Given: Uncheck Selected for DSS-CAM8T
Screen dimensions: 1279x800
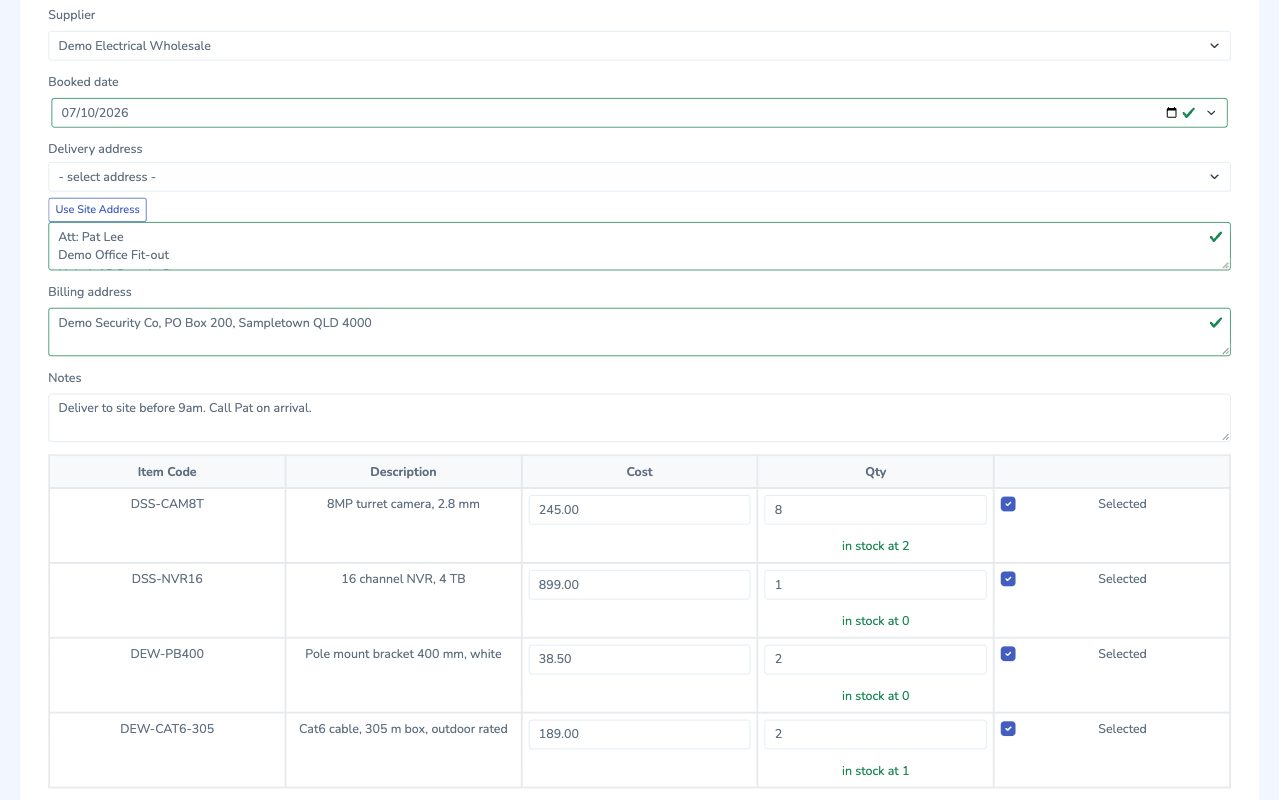Looking at the screenshot, I should point(1008,504).
